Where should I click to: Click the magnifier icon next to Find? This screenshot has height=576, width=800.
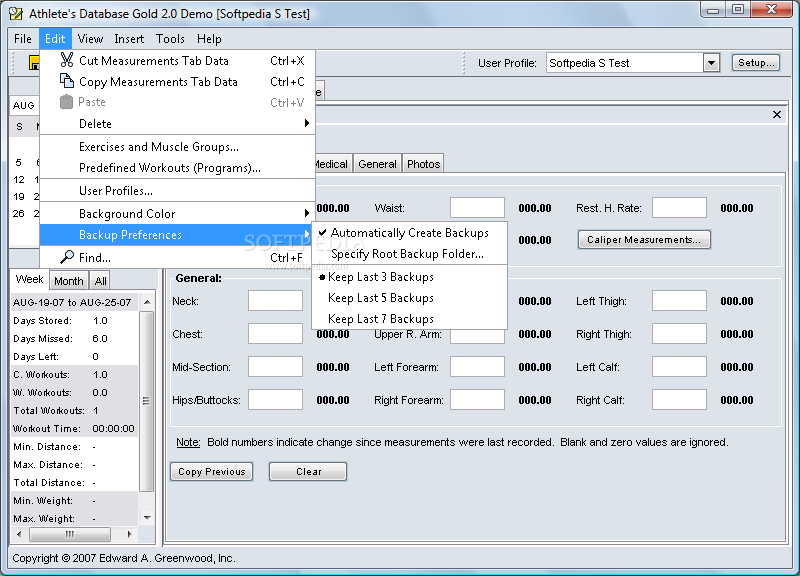click(67, 257)
